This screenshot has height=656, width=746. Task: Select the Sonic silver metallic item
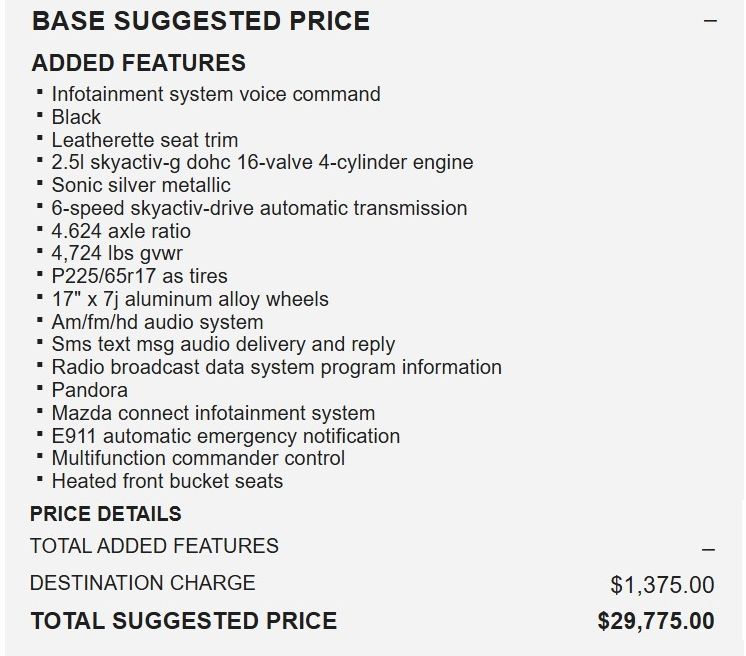141,185
